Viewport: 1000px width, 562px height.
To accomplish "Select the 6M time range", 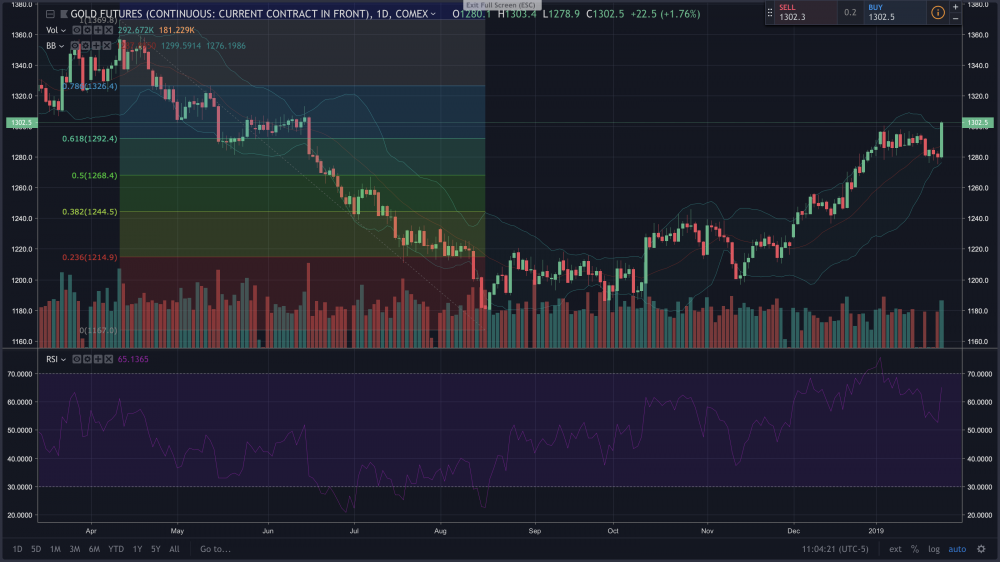I will (94, 549).
